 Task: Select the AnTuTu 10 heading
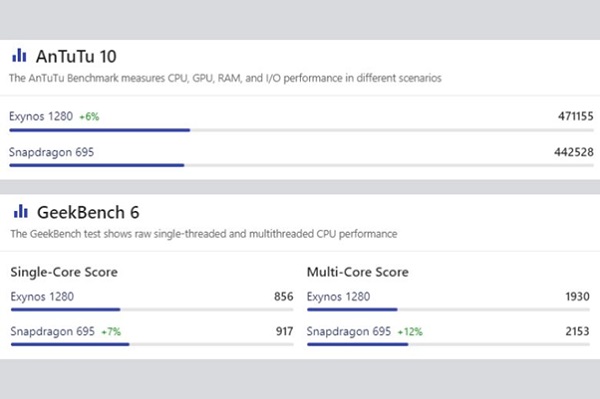tap(76, 57)
